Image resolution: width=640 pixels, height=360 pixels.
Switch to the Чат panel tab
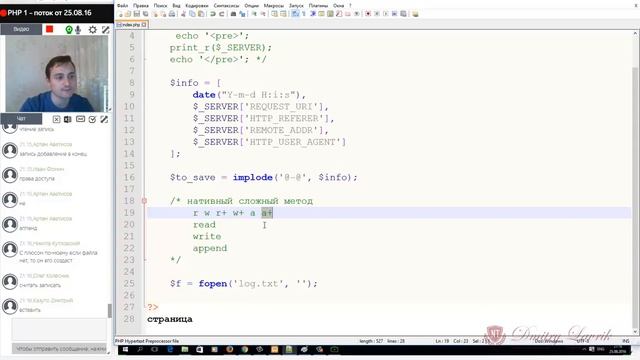[x=21, y=119]
